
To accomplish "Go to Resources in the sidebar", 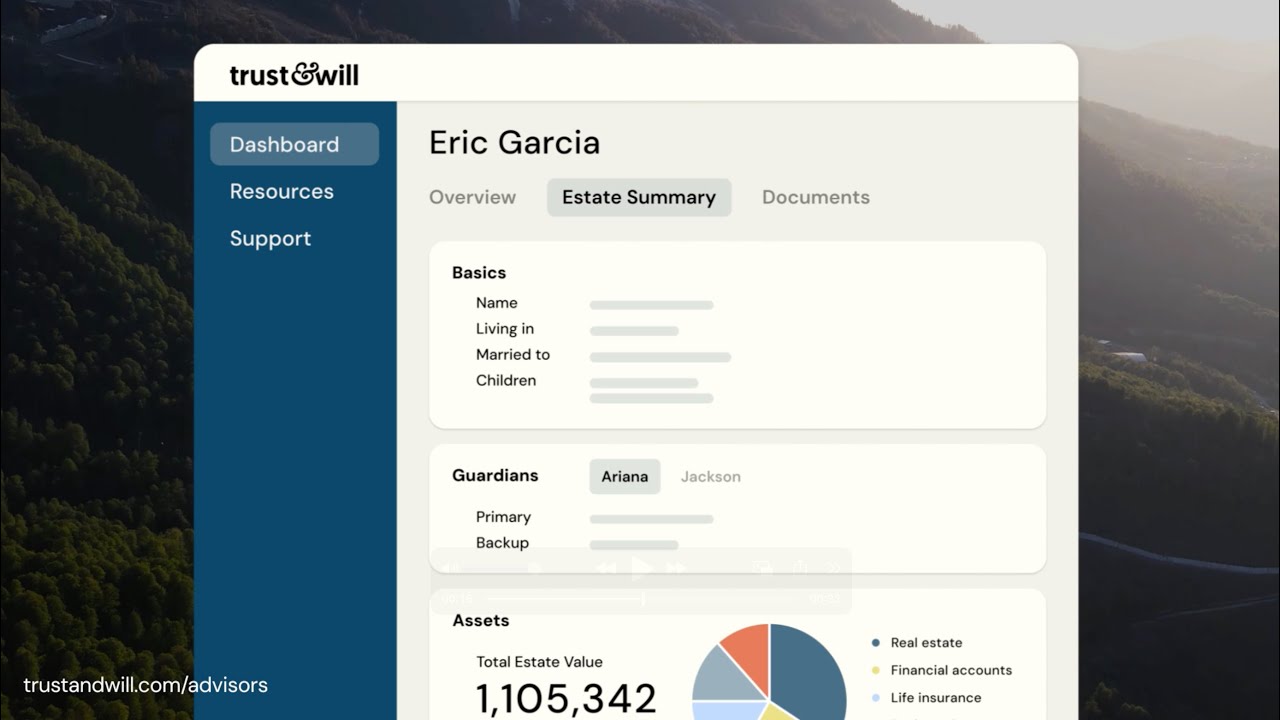I will (x=282, y=191).
